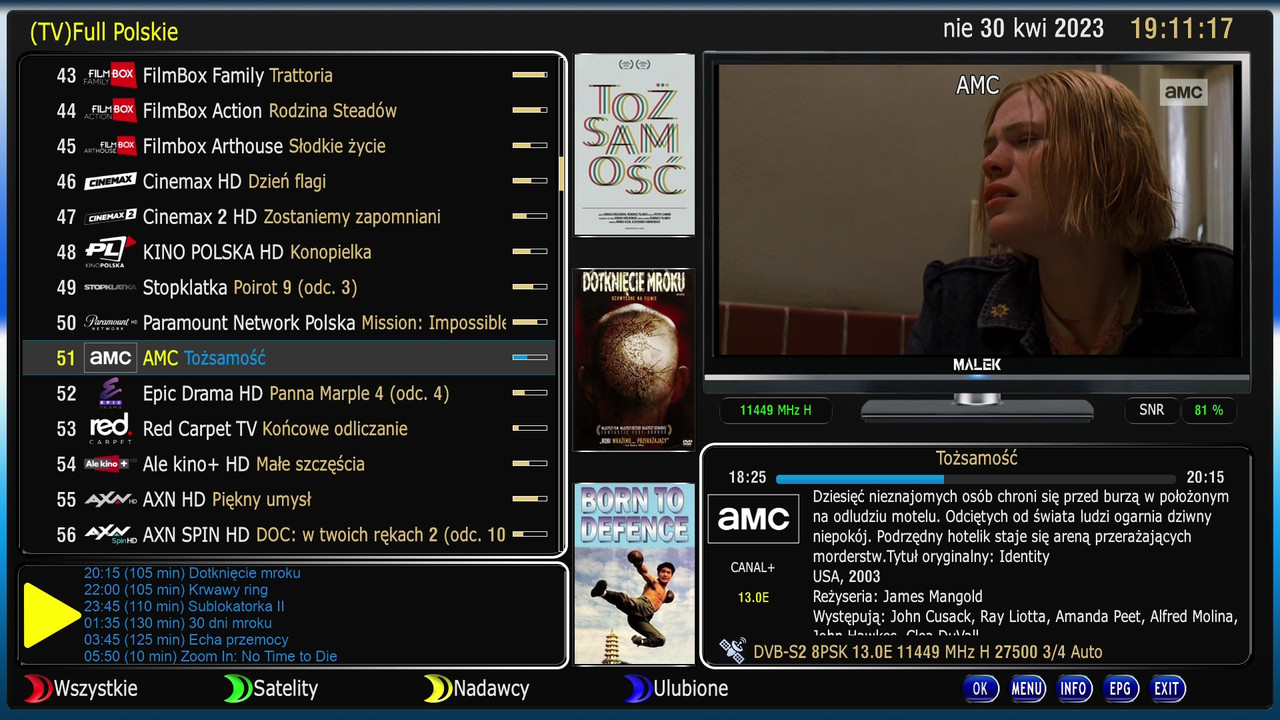This screenshot has height=720, width=1280.
Task: Click the 11449 MHz H frequency label
Action: [x=776, y=410]
